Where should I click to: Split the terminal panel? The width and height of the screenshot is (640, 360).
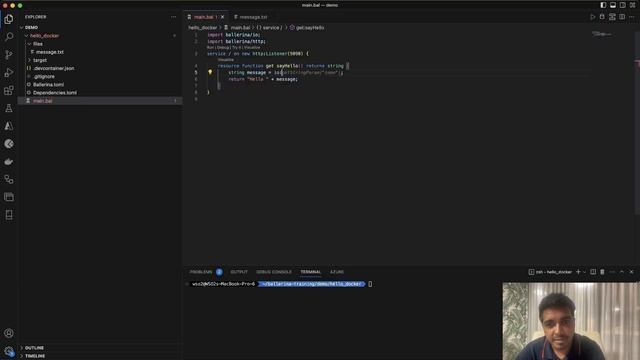click(593, 272)
